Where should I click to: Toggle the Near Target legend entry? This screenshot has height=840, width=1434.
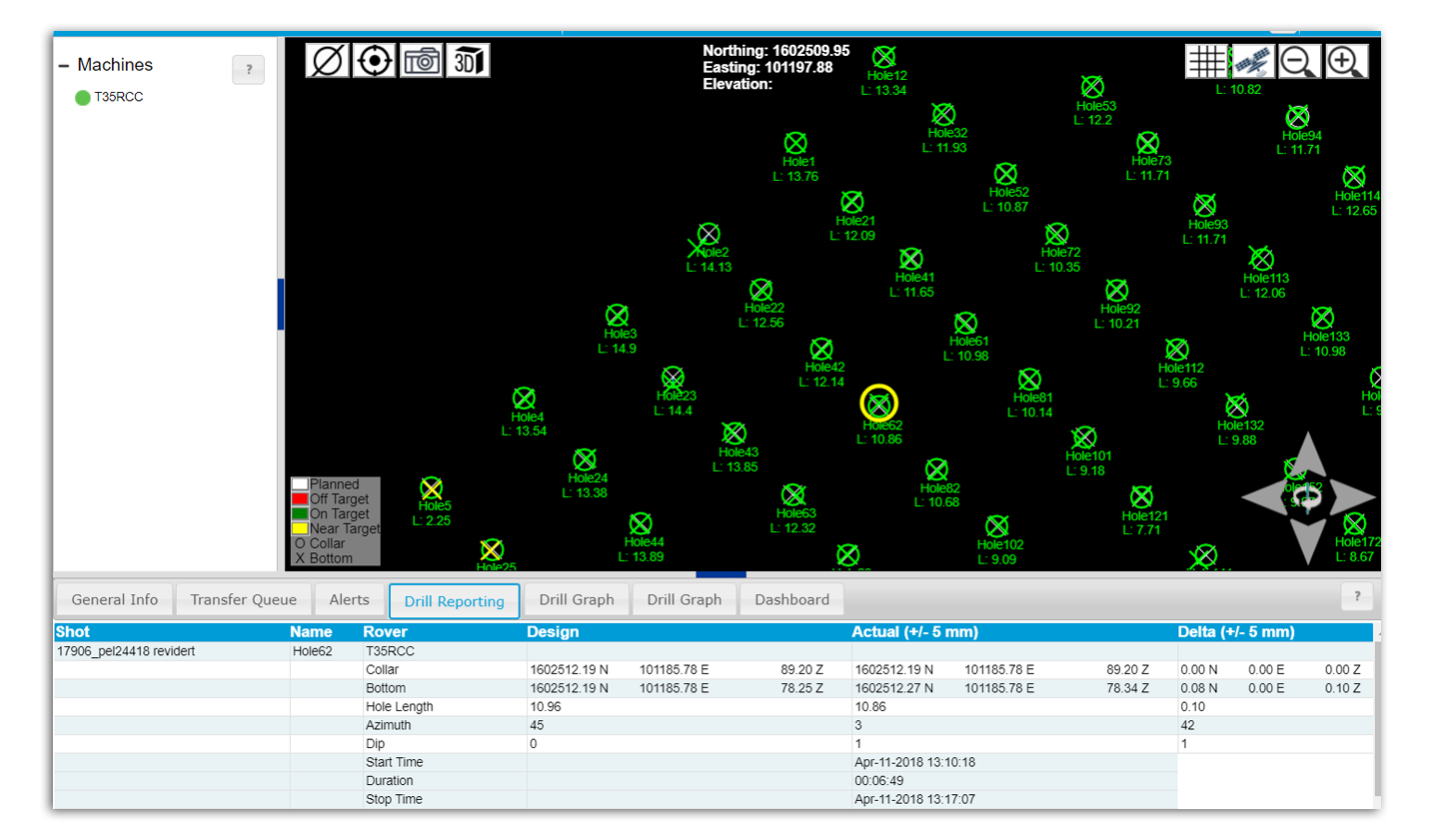coord(300,527)
